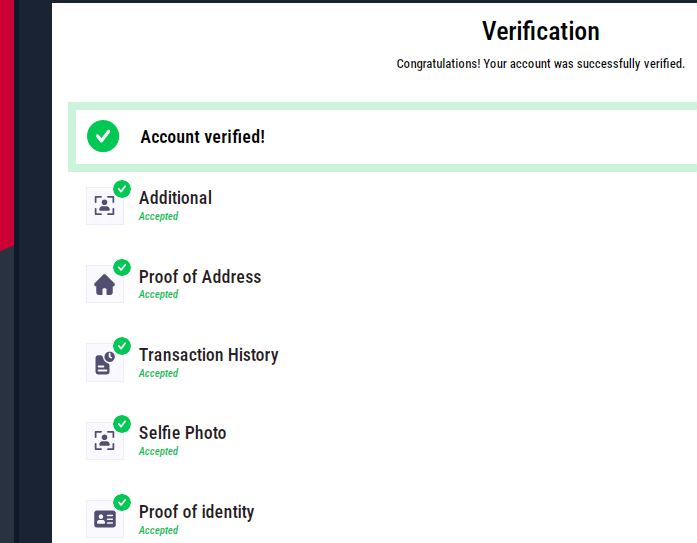Viewport: 697px width, 543px height.
Task: Click the Proof of identity ID card icon
Action: (x=104, y=519)
